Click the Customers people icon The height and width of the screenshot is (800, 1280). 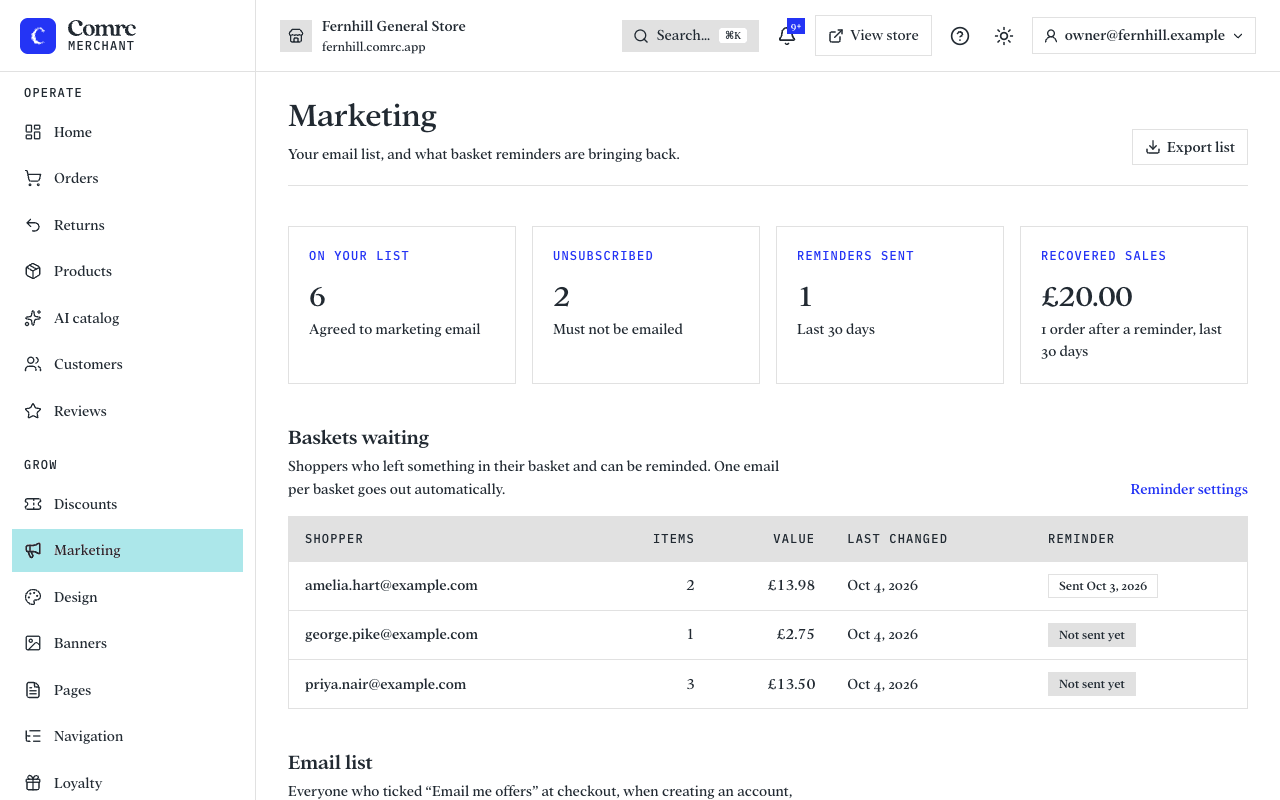[x=33, y=364]
